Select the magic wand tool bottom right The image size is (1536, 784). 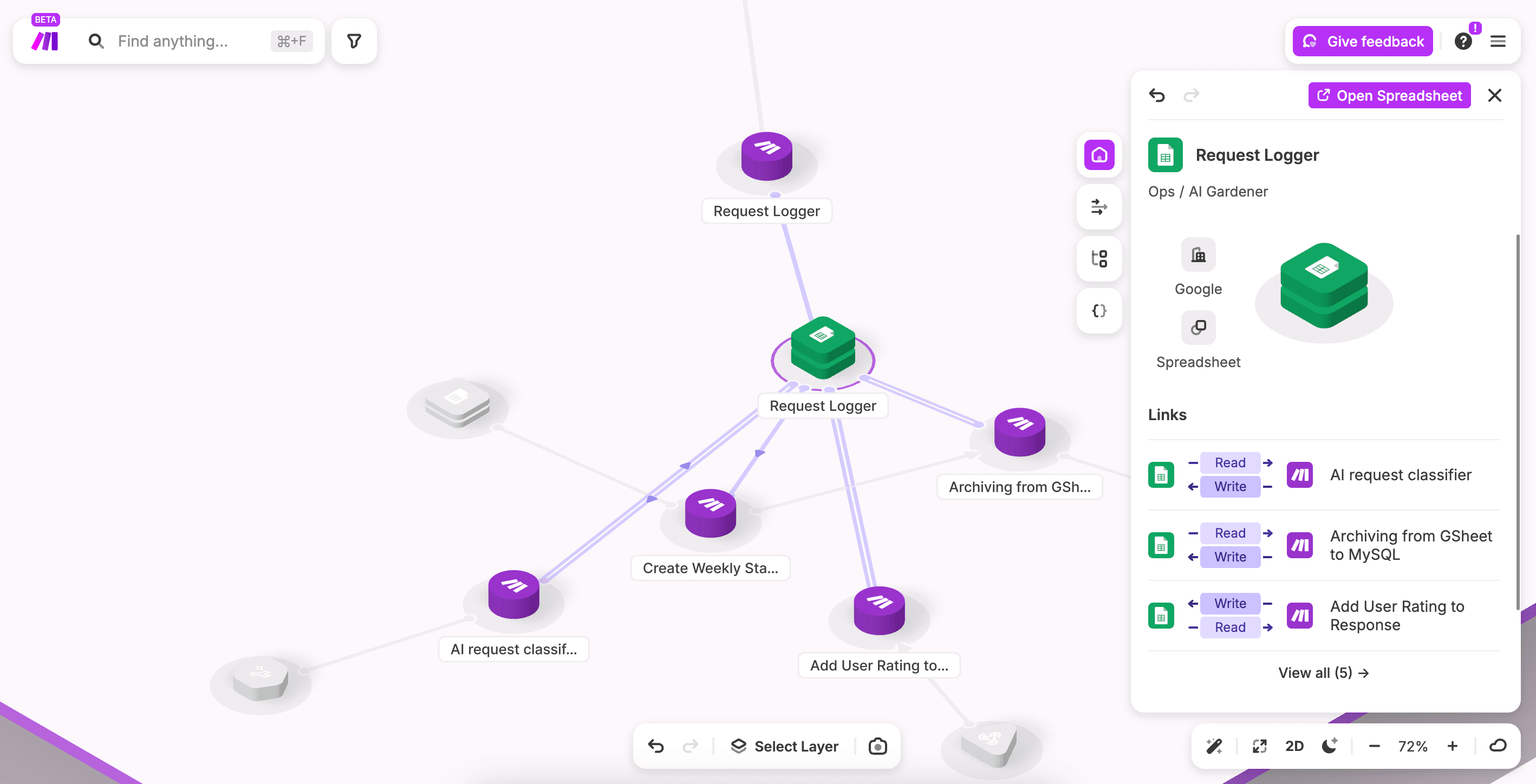pyautogui.click(x=1214, y=746)
